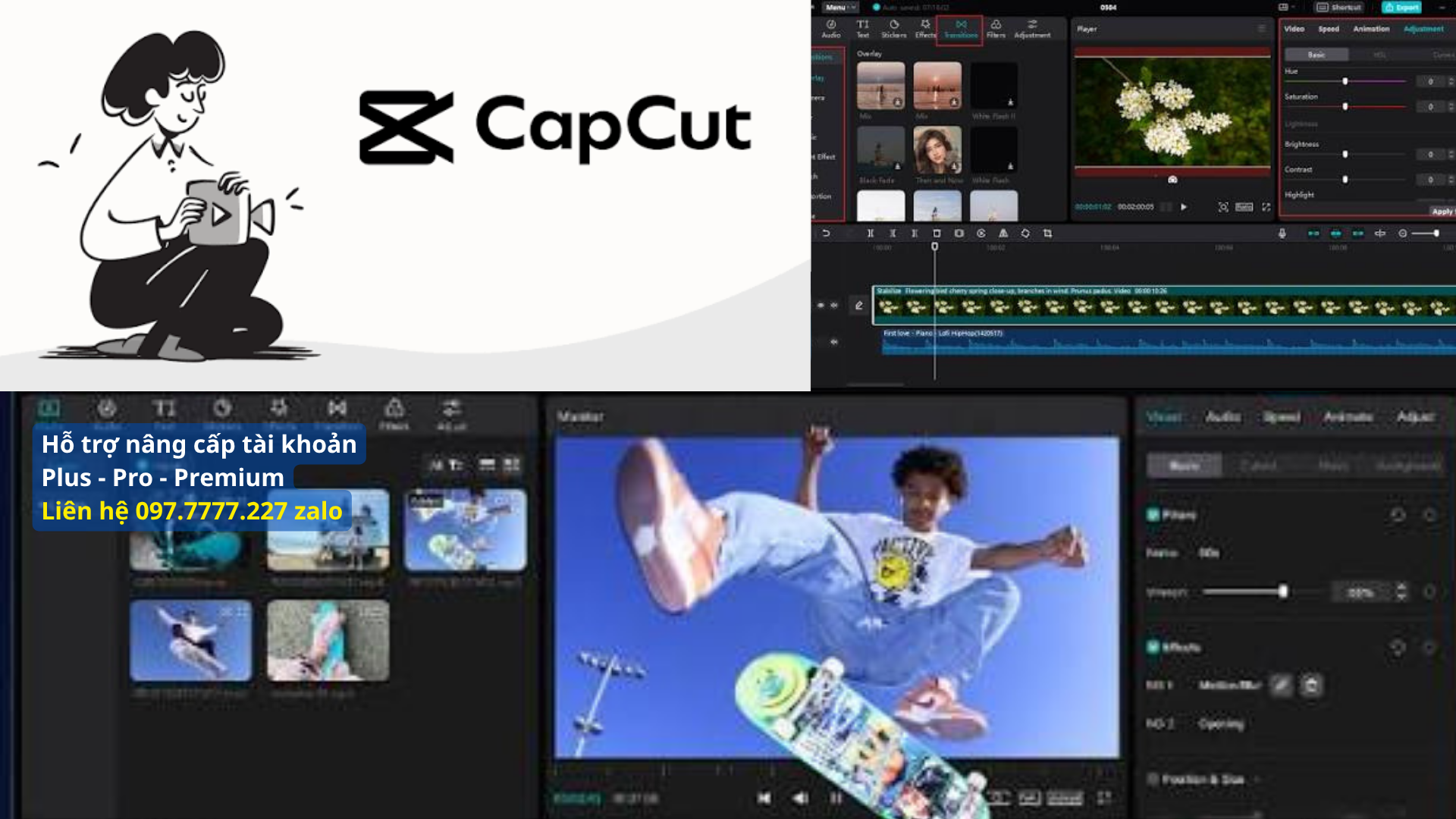Open the aspect ratio selector in upper Player

pos(1244,207)
